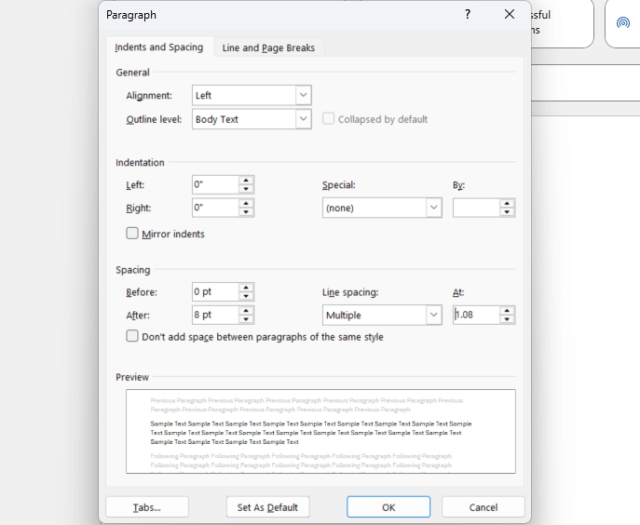Decrease Right indentation with down arrow
This screenshot has height=525, width=640.
coord(246,212)
